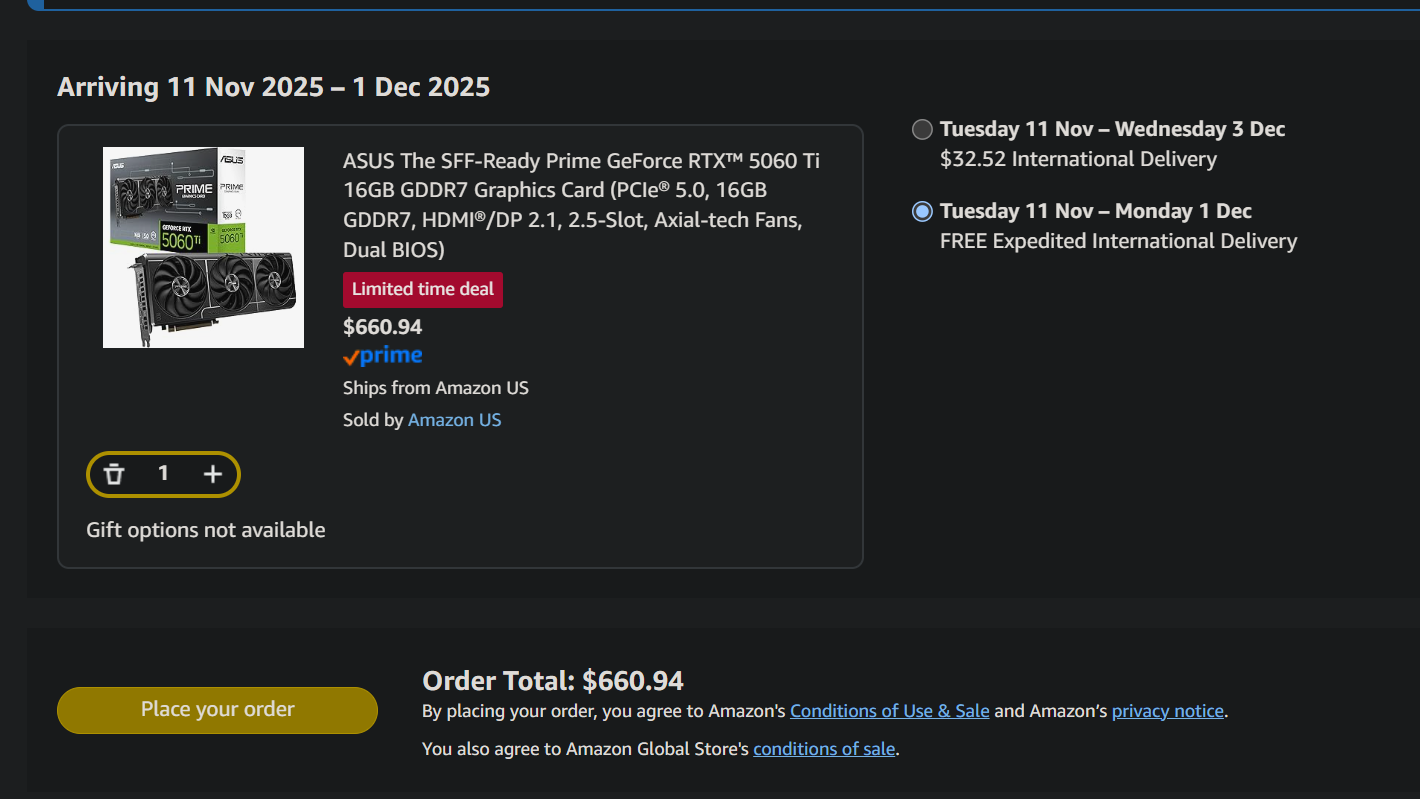Open the ASUS graphics card product thumbnail
Viewport: 1420px width, 799px height.
[203, 247]
